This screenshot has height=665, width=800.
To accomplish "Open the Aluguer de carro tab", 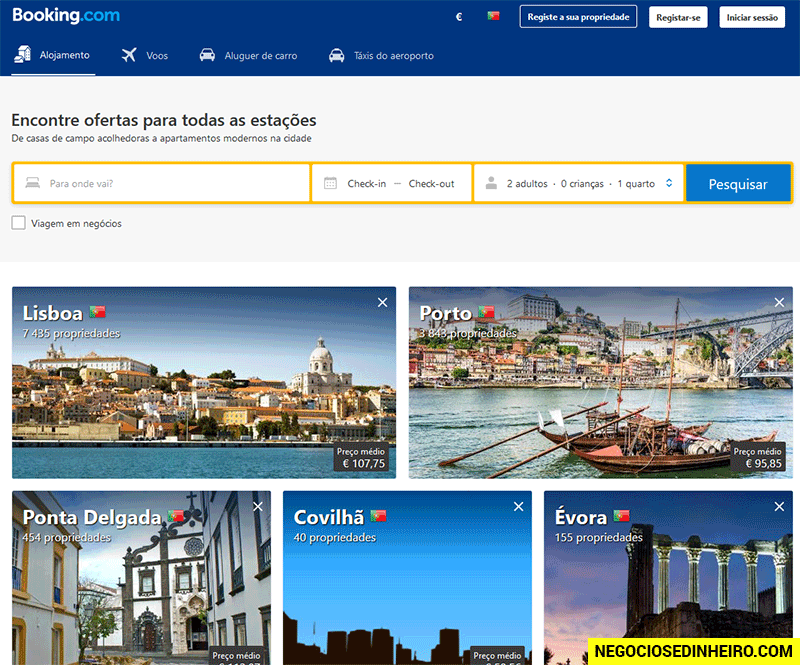I will (248, 55).
